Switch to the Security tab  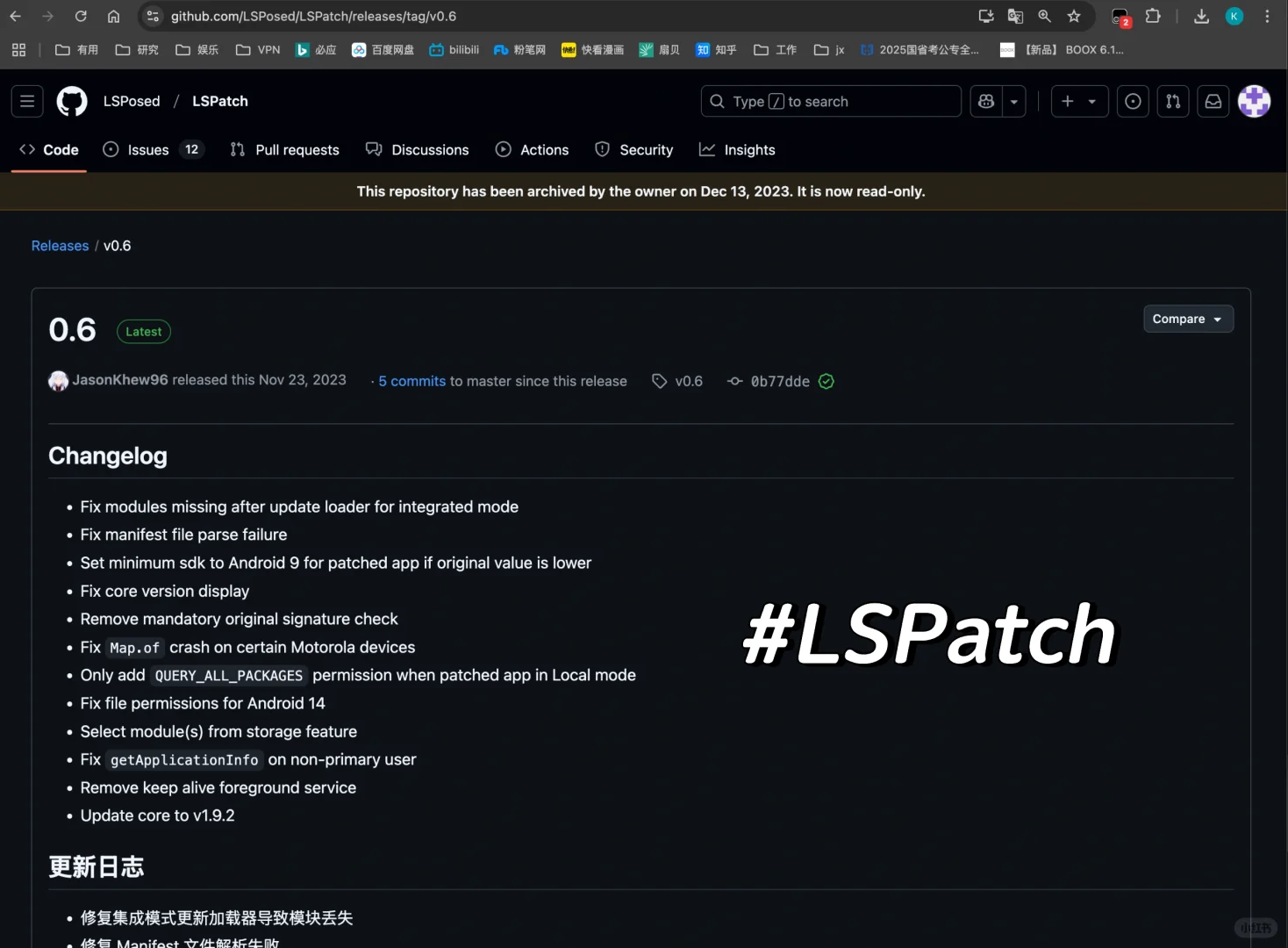pos(633,150)
